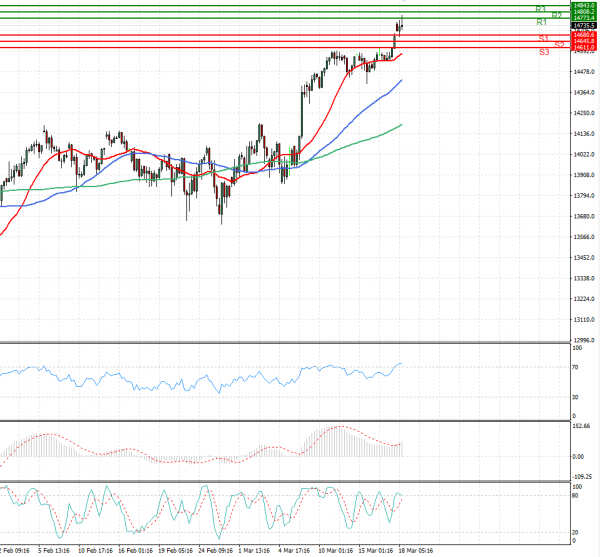Screen dimensions: 600x557
Task: Click the 13338.0 price axis value
Action: point(584,278)
